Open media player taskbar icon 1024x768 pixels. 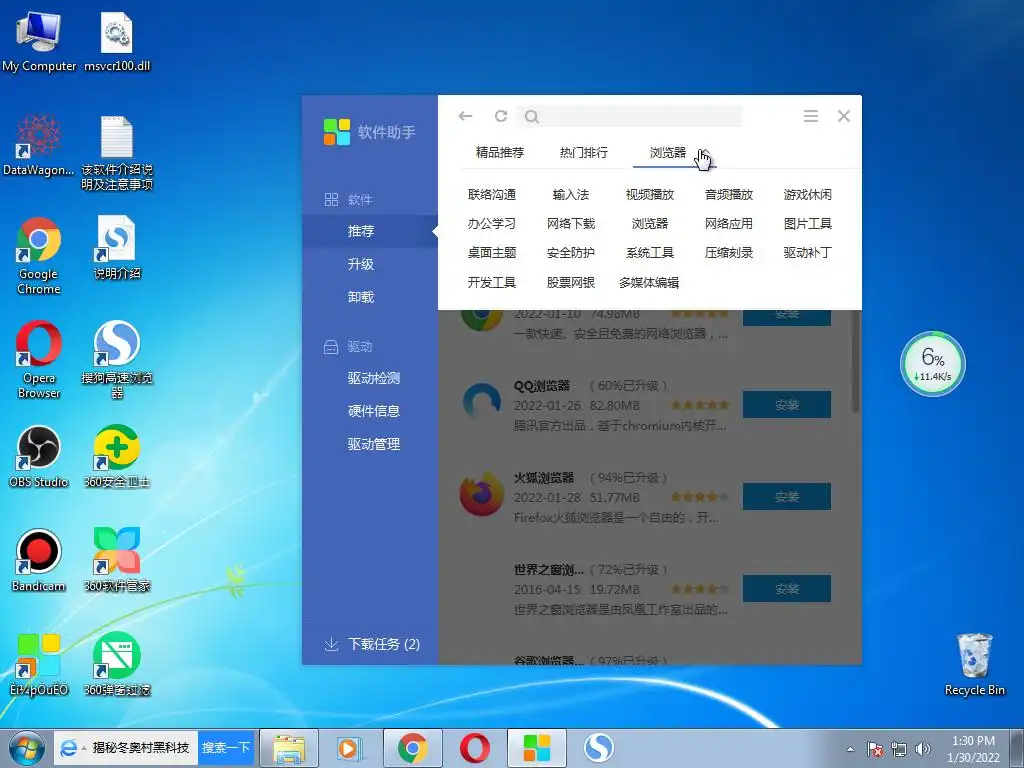(x=349, y=748)
